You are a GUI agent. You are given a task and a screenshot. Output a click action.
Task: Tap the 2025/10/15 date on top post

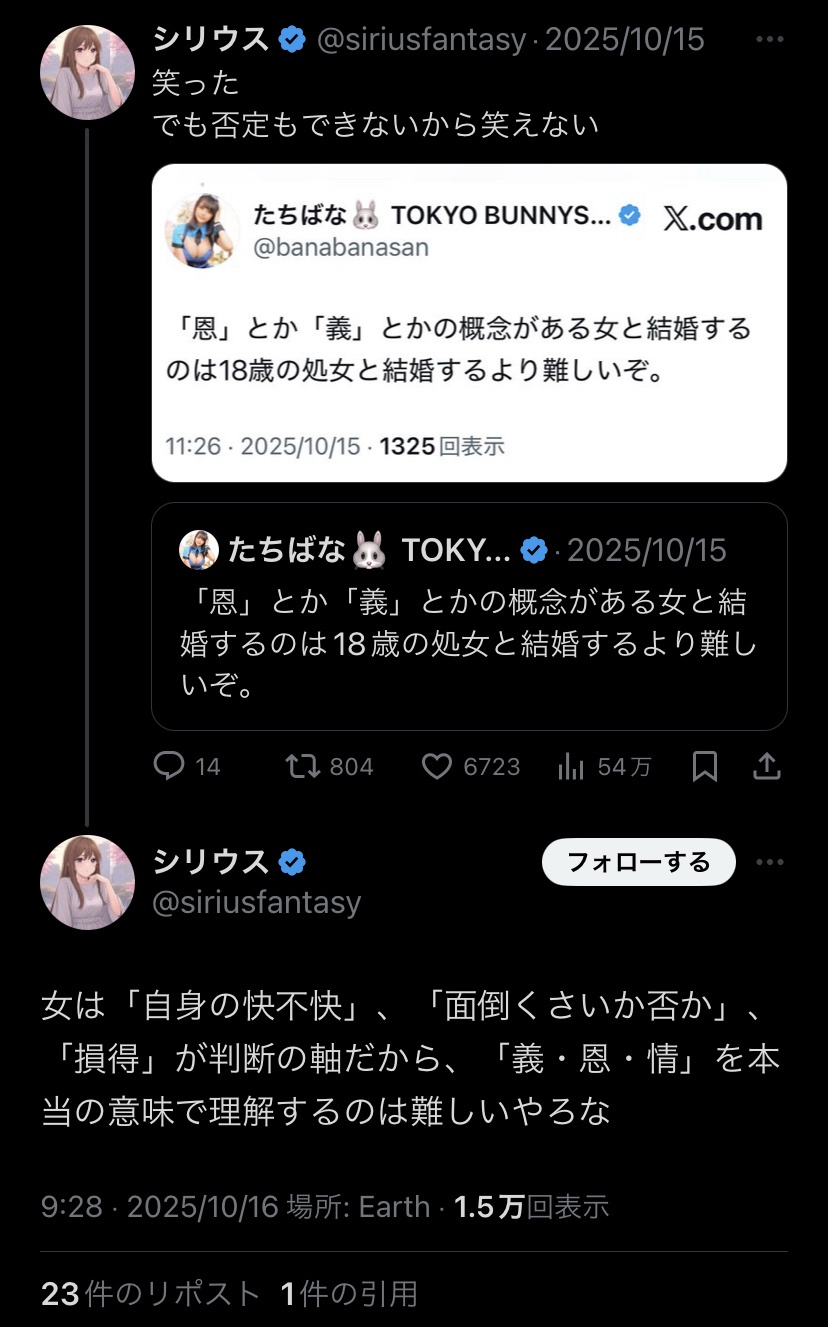[x=625, y=39]
